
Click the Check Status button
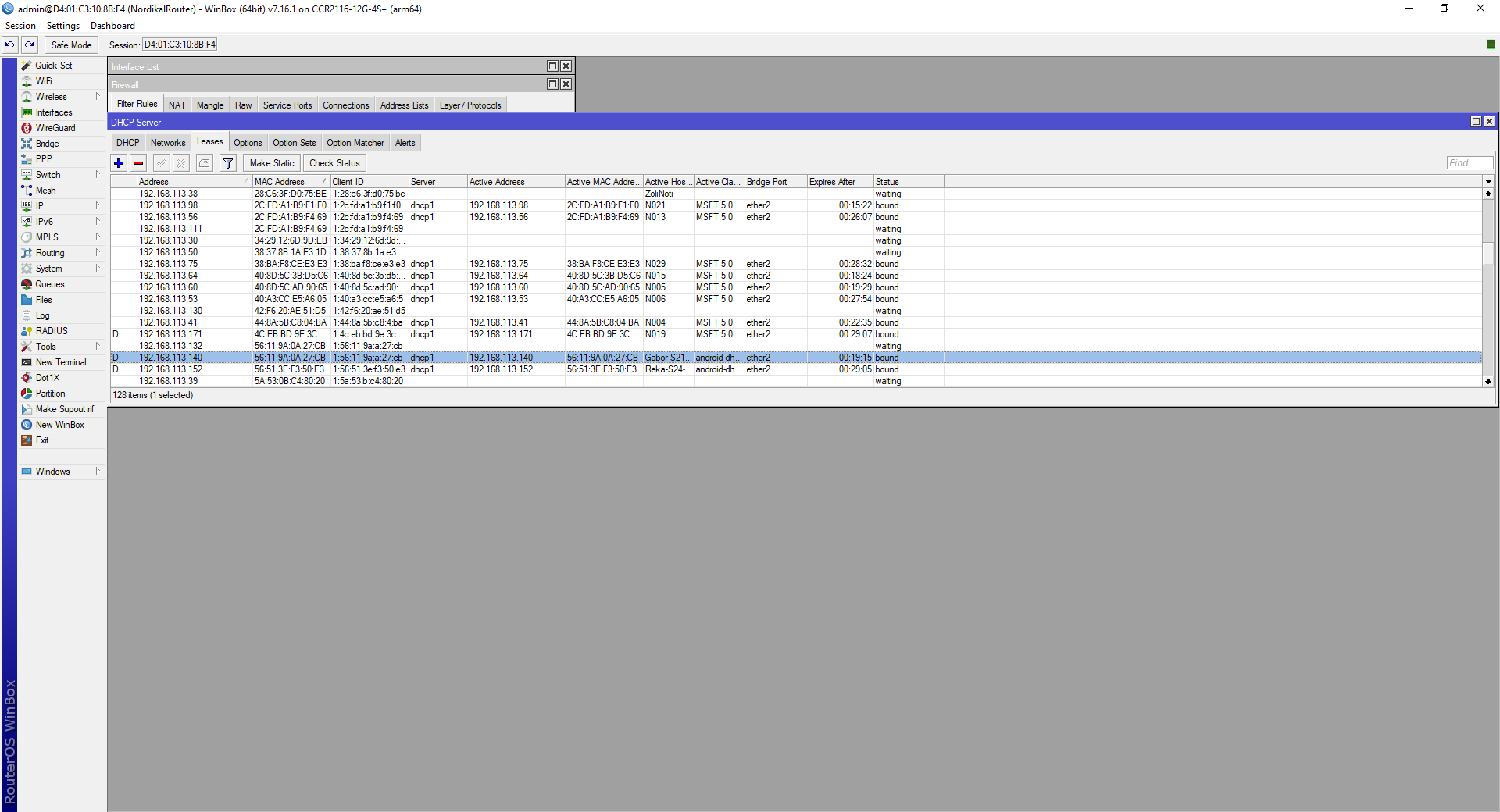tap(334, 162)
